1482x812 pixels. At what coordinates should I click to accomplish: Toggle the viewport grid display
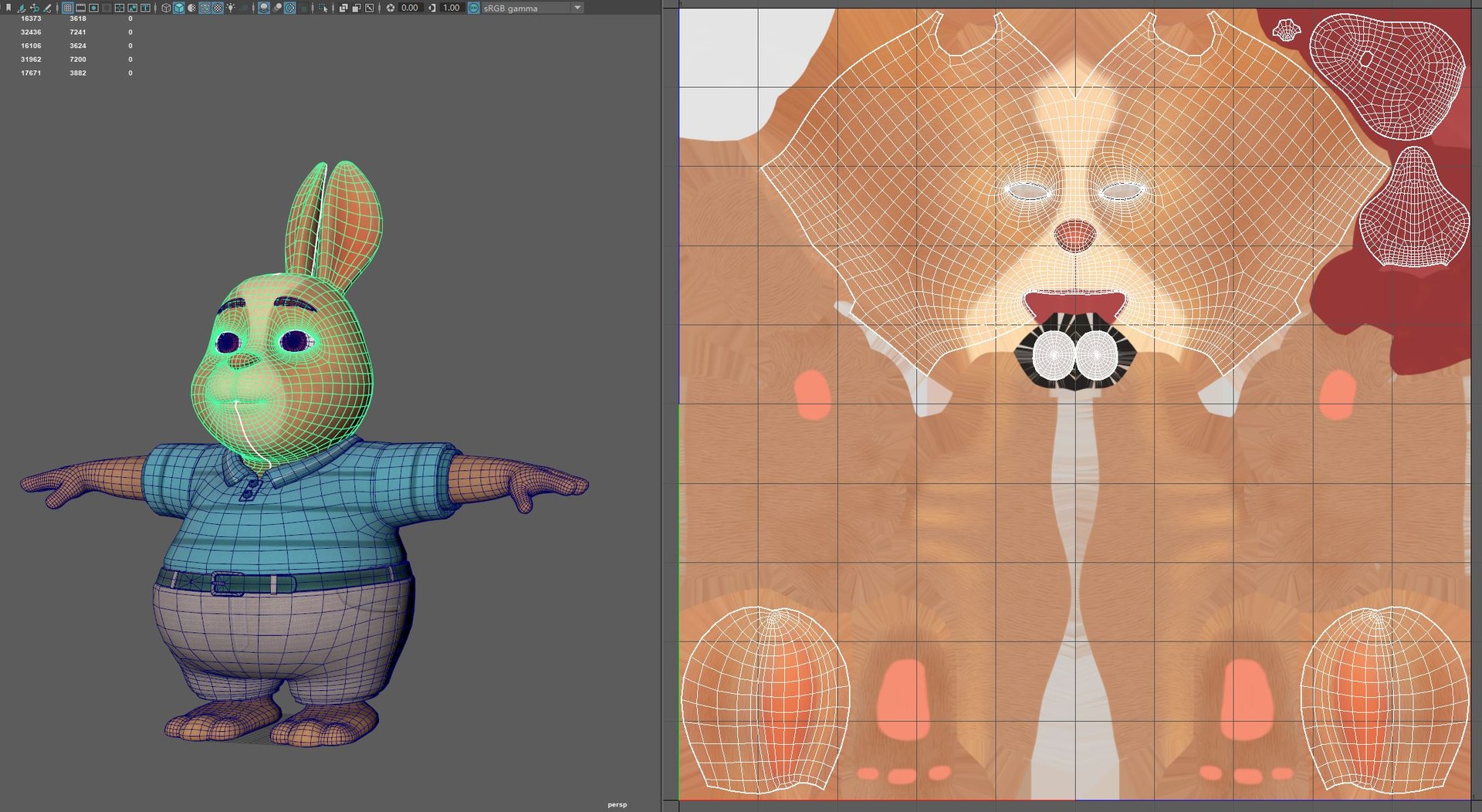tap(67, 8)
